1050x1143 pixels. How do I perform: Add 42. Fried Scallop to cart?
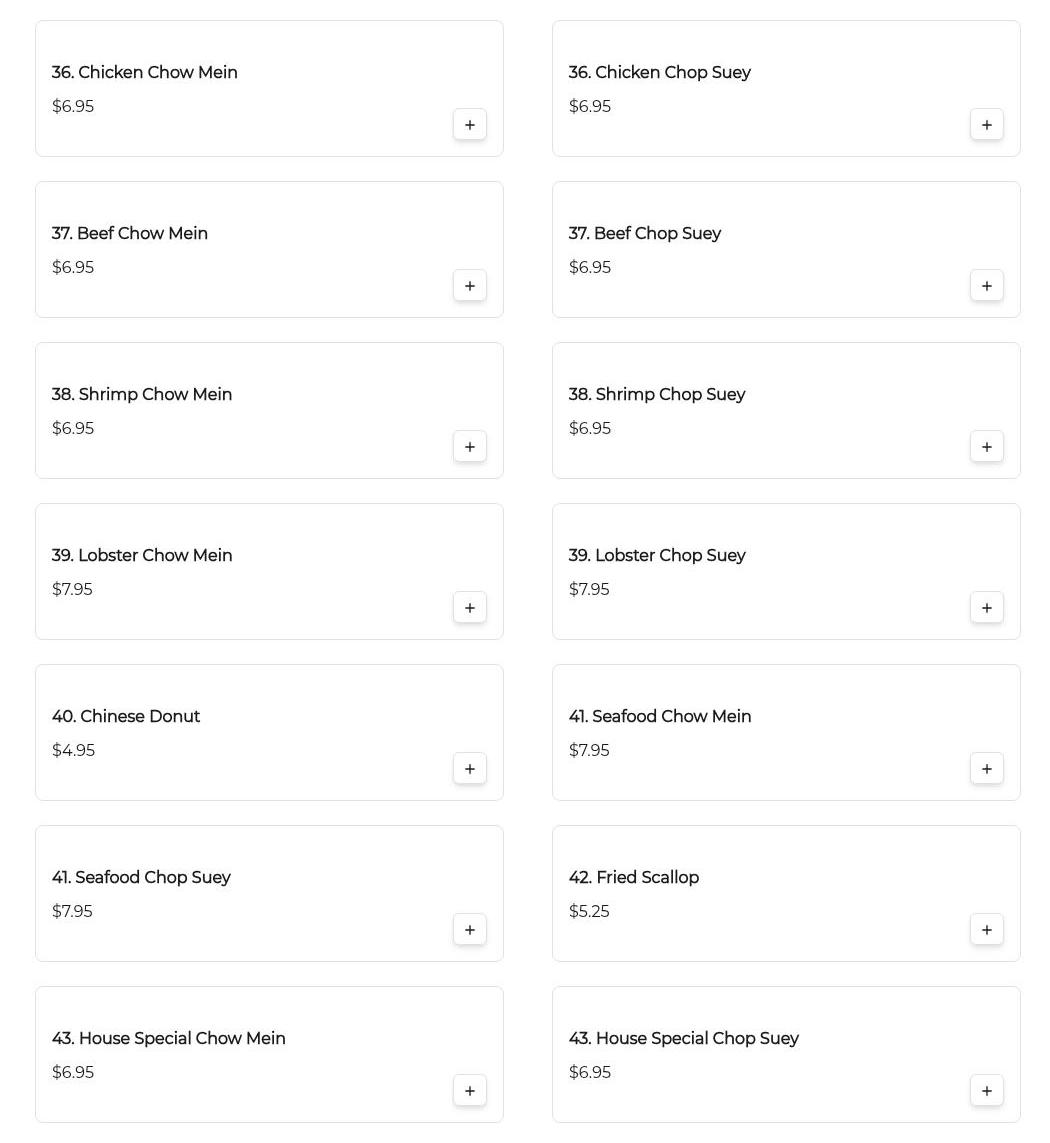(x=987, y=930)
